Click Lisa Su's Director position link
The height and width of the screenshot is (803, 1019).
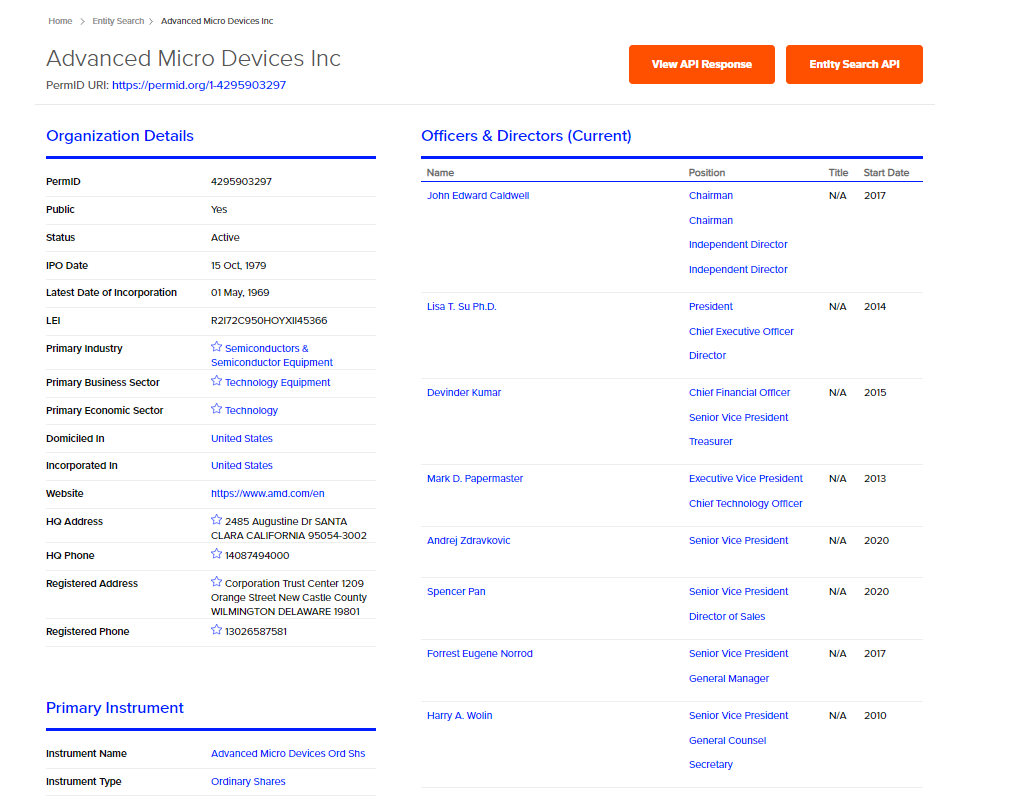coord(708,355)
